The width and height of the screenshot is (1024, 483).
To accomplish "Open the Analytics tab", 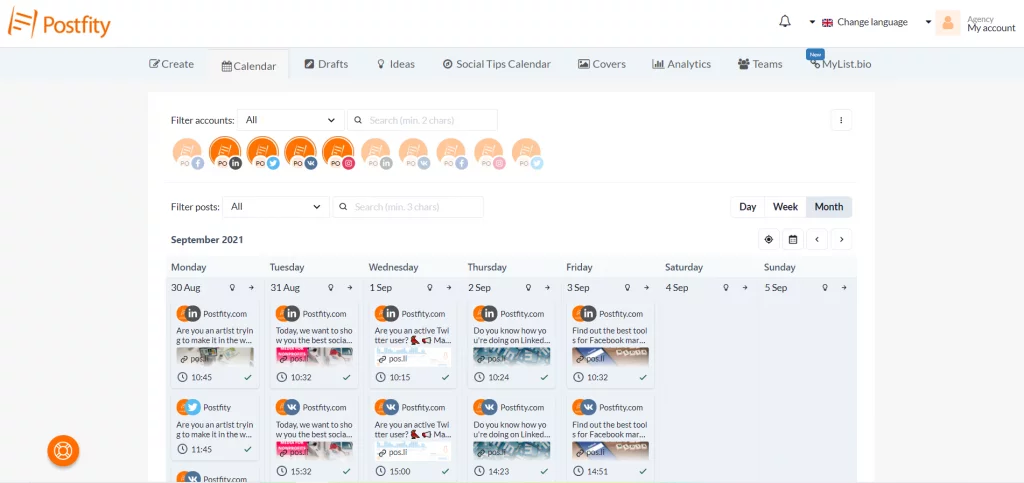I will click(x=681, y=64).
